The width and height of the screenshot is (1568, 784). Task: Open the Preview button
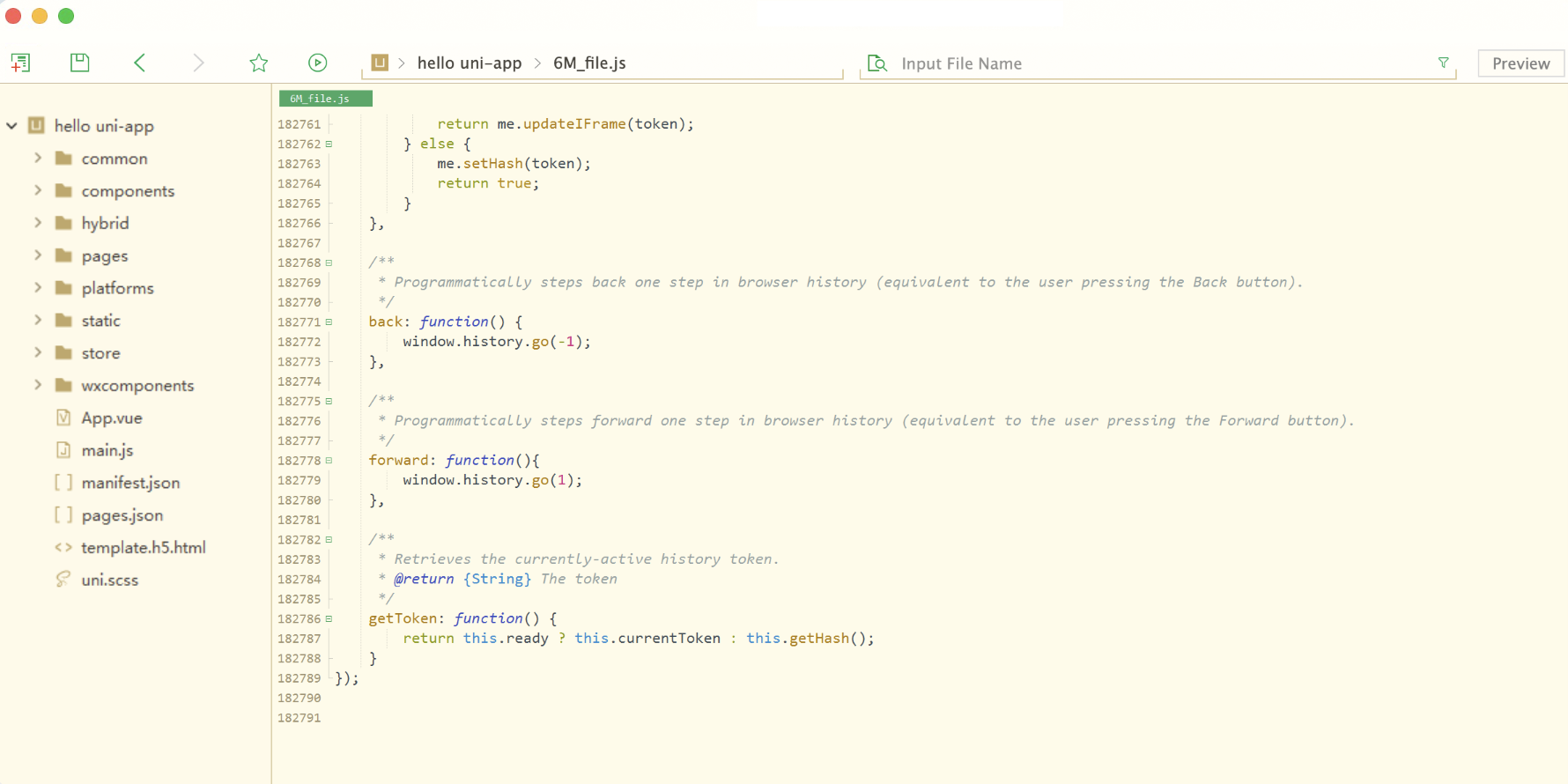[x=1520, y=63]
